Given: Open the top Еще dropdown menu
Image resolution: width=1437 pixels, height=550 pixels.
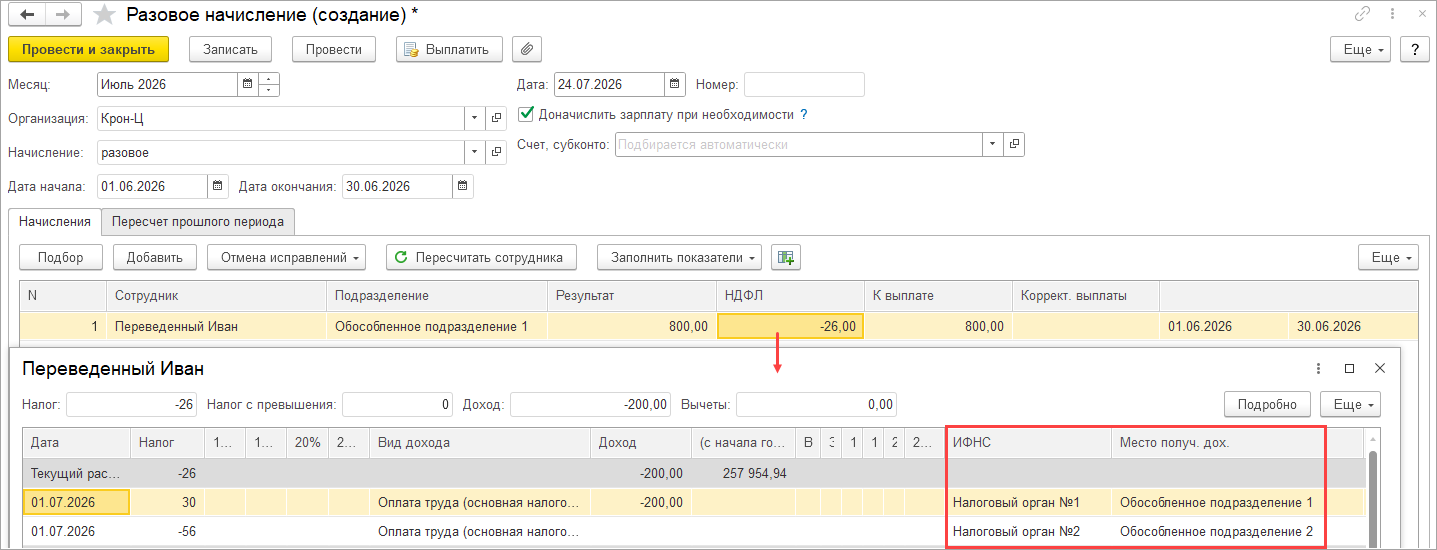Looking at the screenshot, I should pos(1361,49).
